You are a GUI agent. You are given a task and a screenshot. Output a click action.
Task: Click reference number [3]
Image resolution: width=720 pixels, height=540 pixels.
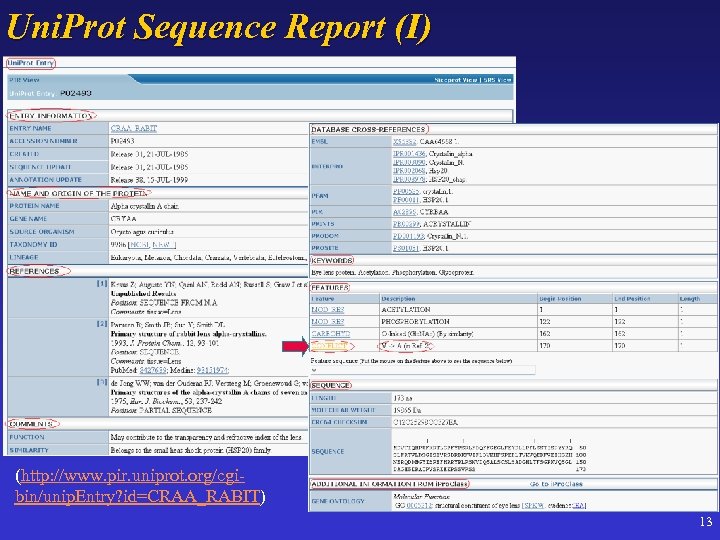102,382
